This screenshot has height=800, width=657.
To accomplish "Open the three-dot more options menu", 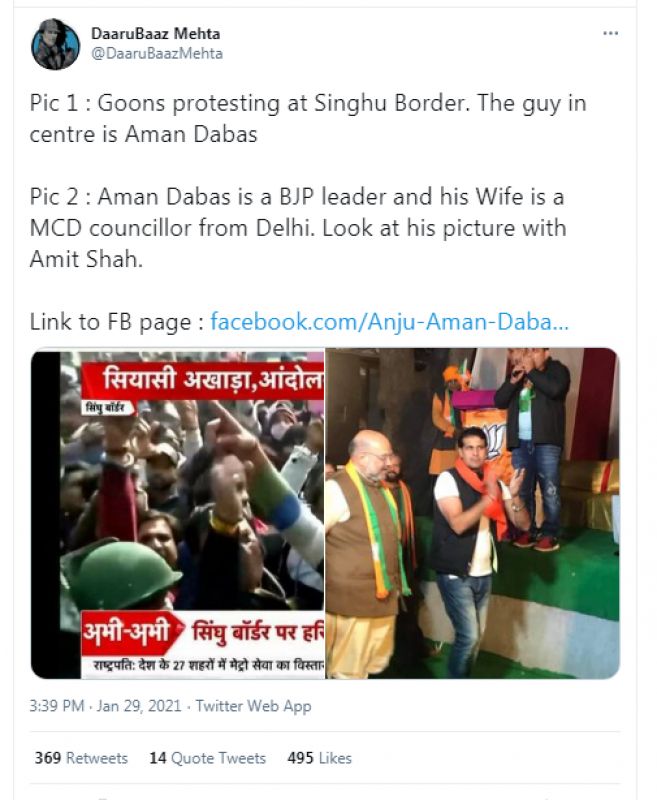I will point(610,34).
